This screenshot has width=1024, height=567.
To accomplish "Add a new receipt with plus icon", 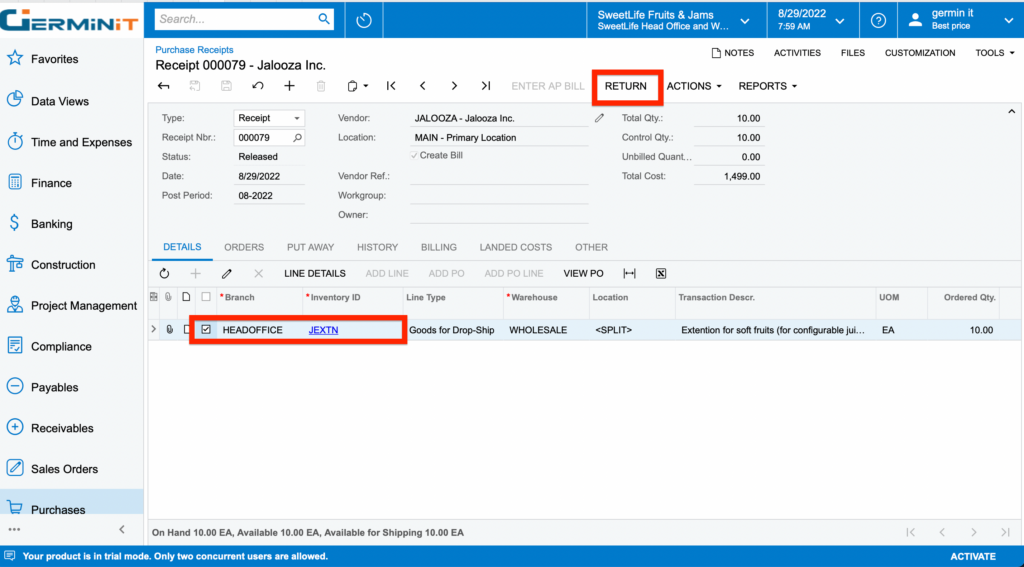I will click(x=289, y=86).
